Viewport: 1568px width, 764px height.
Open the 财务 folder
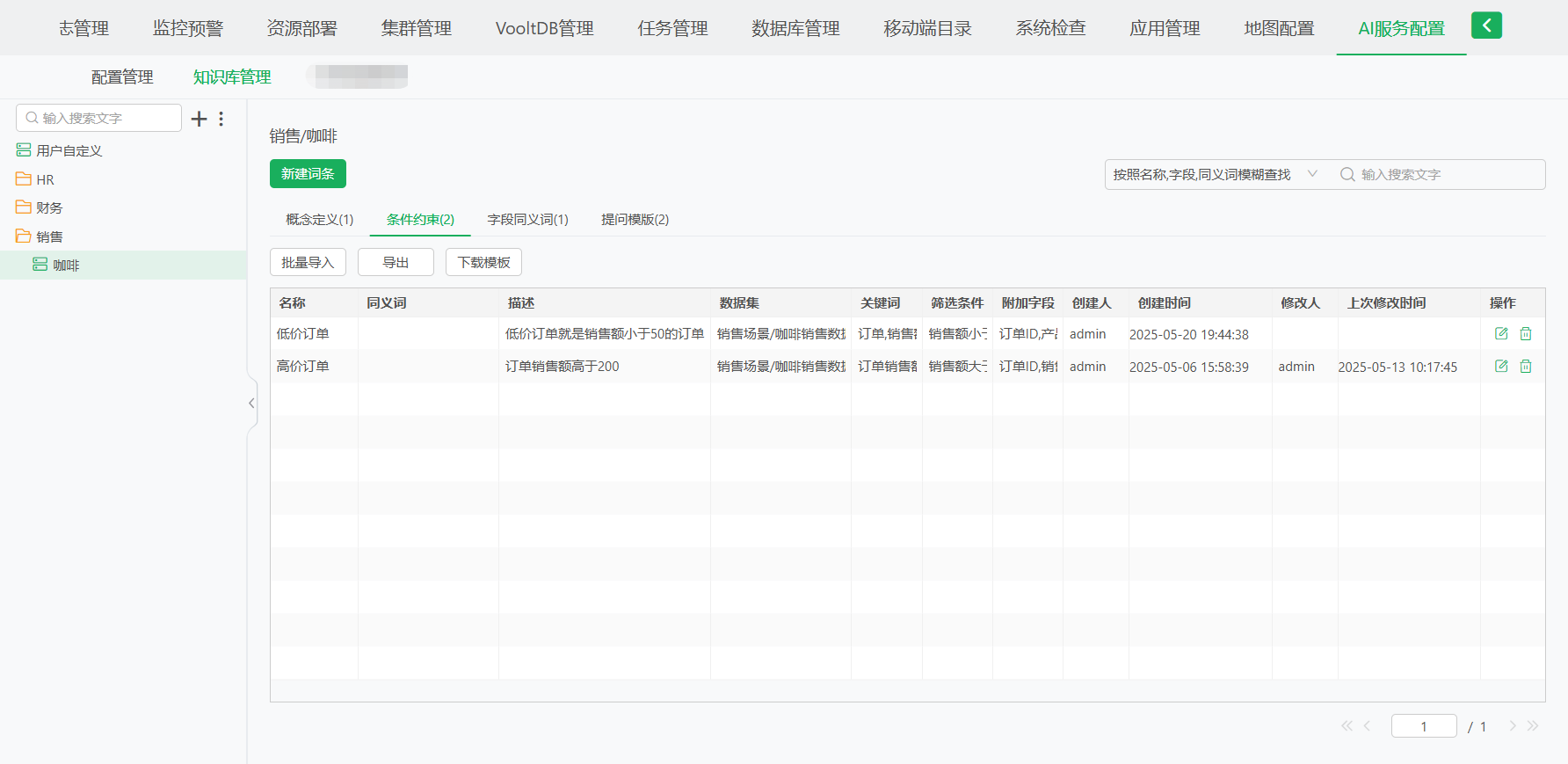tap(40, 207)
